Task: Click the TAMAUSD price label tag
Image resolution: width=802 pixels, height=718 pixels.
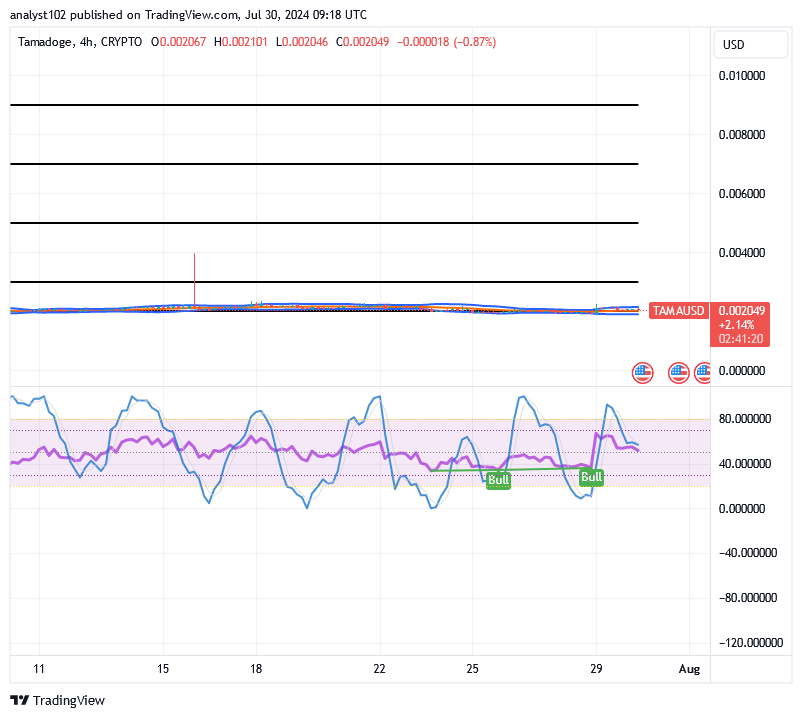Action: (679, 310)
